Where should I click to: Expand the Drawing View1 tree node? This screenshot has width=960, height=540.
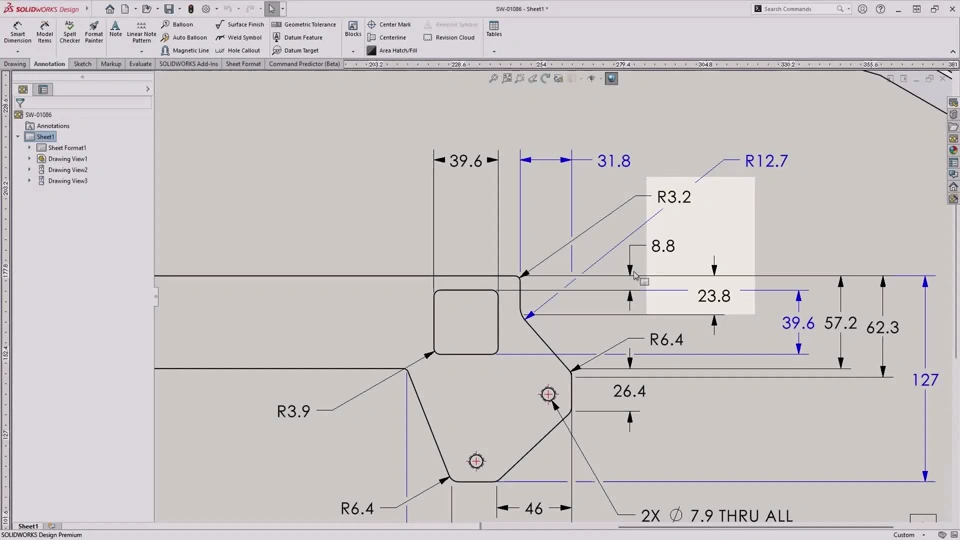[x=30, y=159]
